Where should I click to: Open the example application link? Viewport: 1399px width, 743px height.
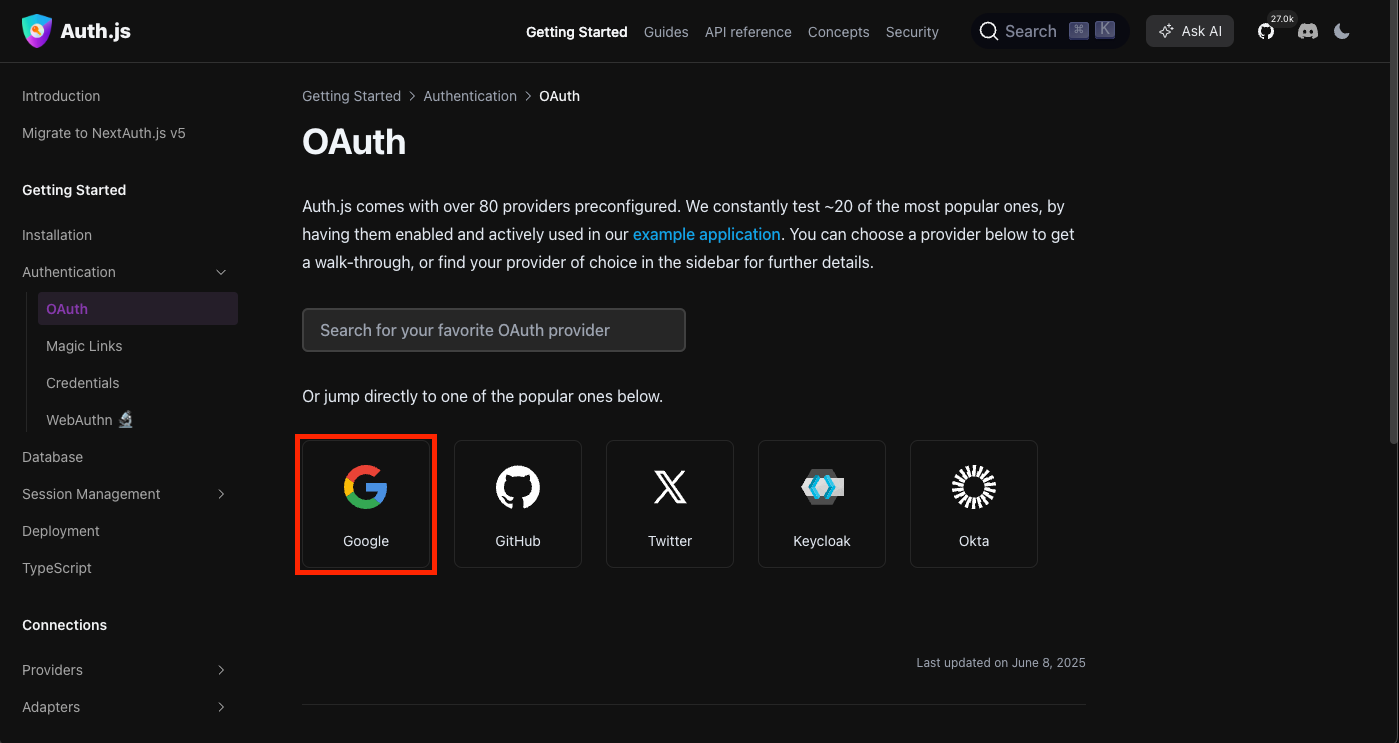[706, 234]
